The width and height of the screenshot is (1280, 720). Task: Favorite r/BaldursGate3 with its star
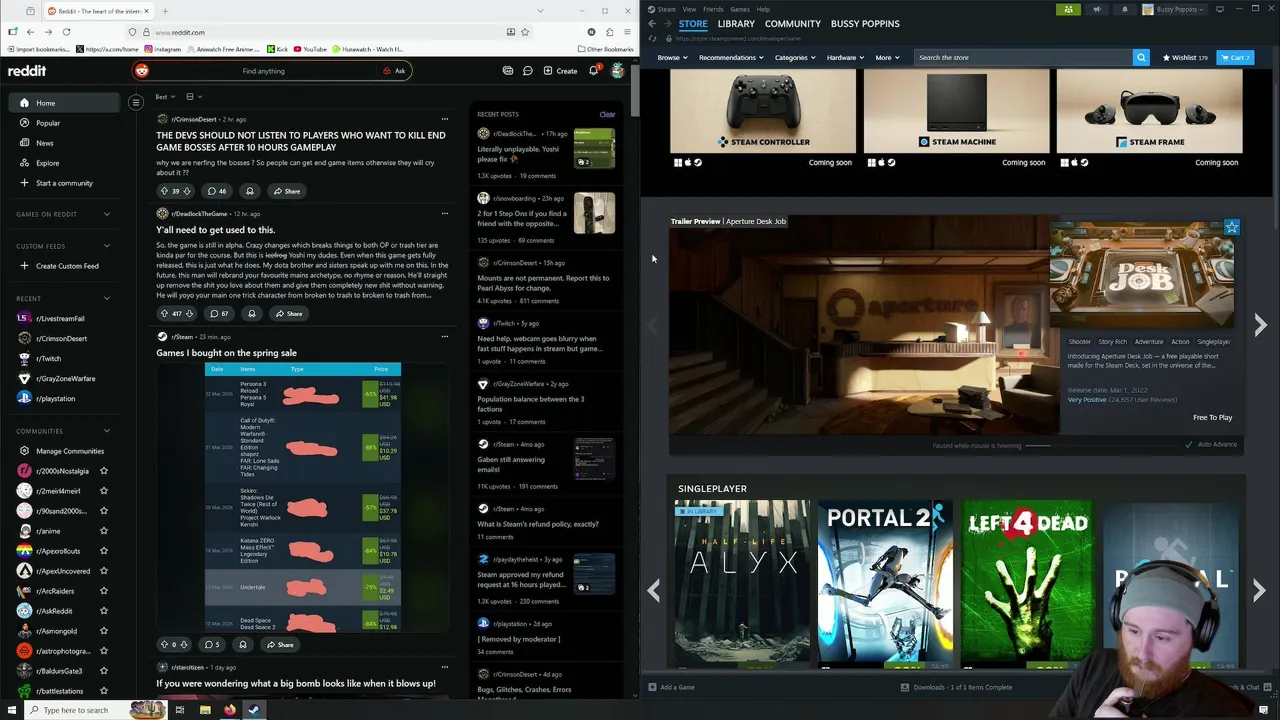tap(103, 671)
